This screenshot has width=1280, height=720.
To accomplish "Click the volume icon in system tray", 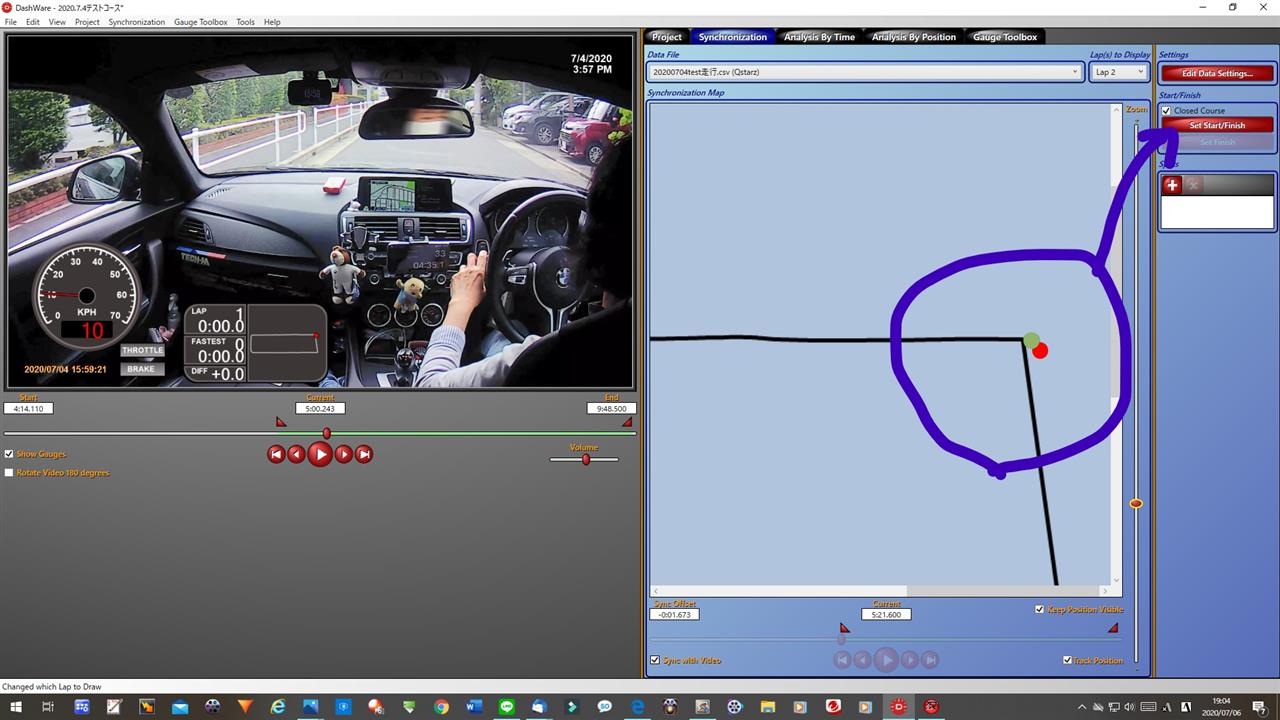I will coord(1130,707).
